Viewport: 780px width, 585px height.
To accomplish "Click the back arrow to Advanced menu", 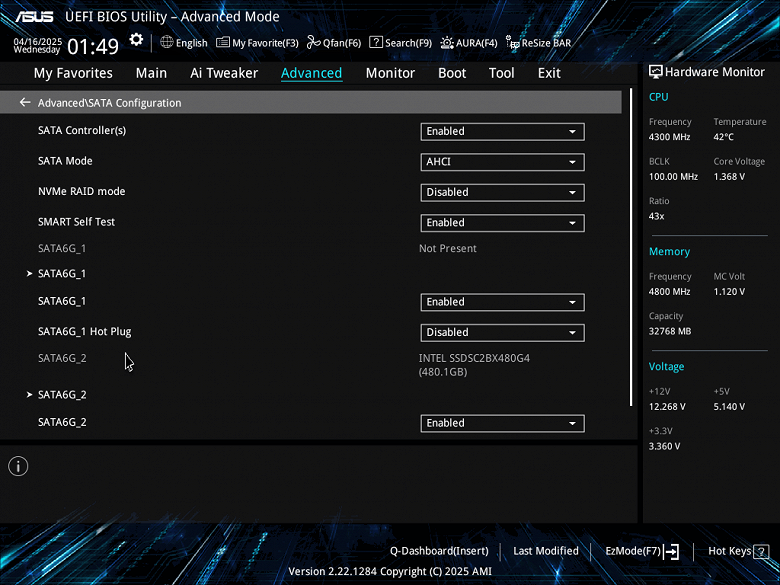I will coord(25,102).
